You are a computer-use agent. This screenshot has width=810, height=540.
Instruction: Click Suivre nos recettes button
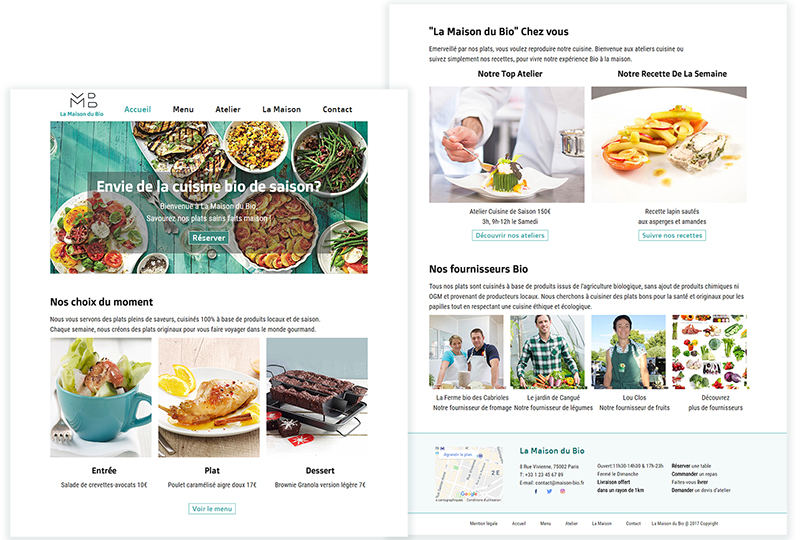672,236
